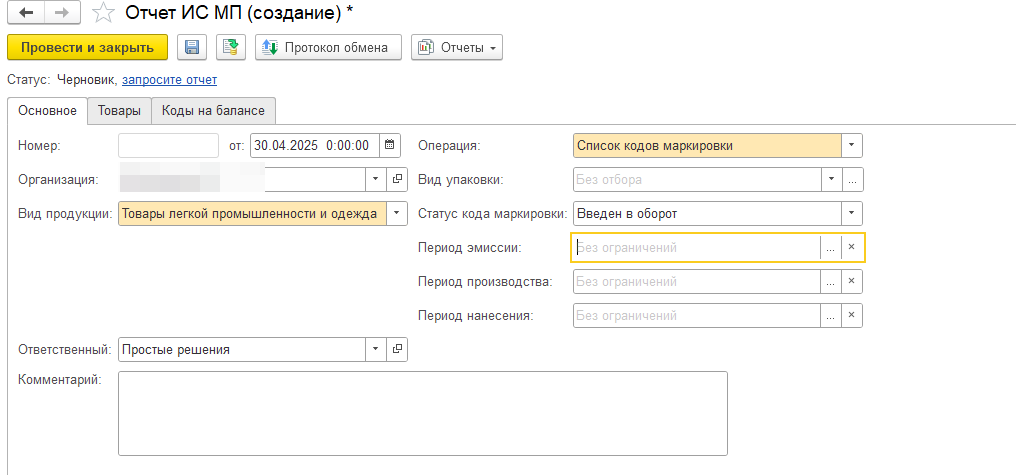
Task: Open the Статус кода маркировки dropdown
Action: pyautogui.click(x=851, y=213)
